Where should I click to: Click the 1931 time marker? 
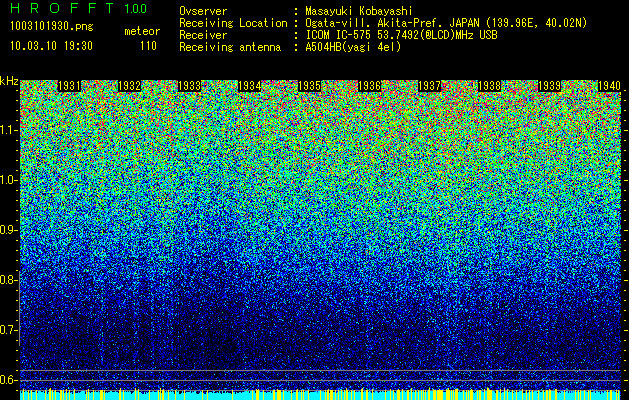coord(69,86)
